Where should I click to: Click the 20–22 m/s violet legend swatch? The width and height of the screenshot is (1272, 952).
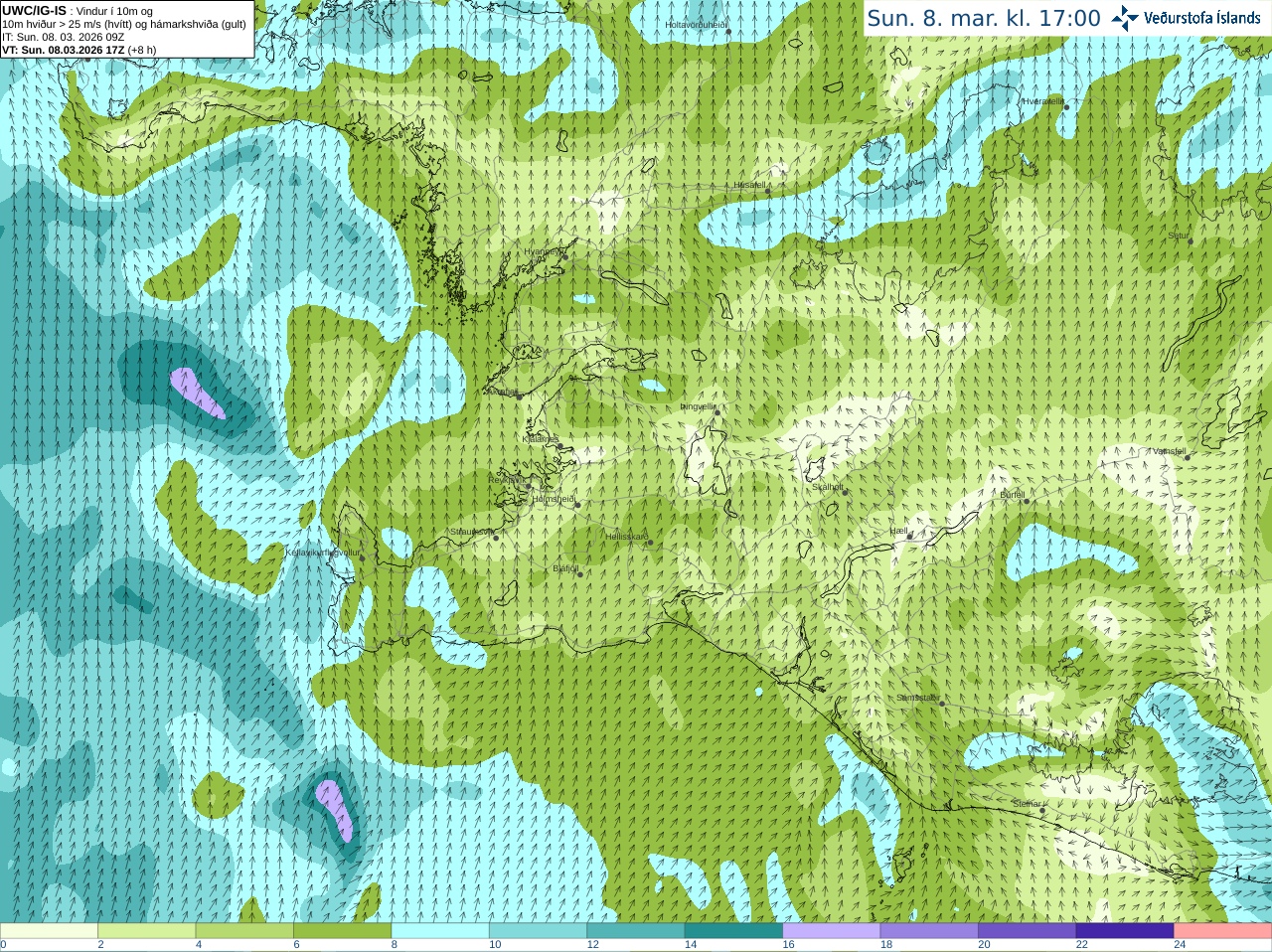coord(1028,931)
